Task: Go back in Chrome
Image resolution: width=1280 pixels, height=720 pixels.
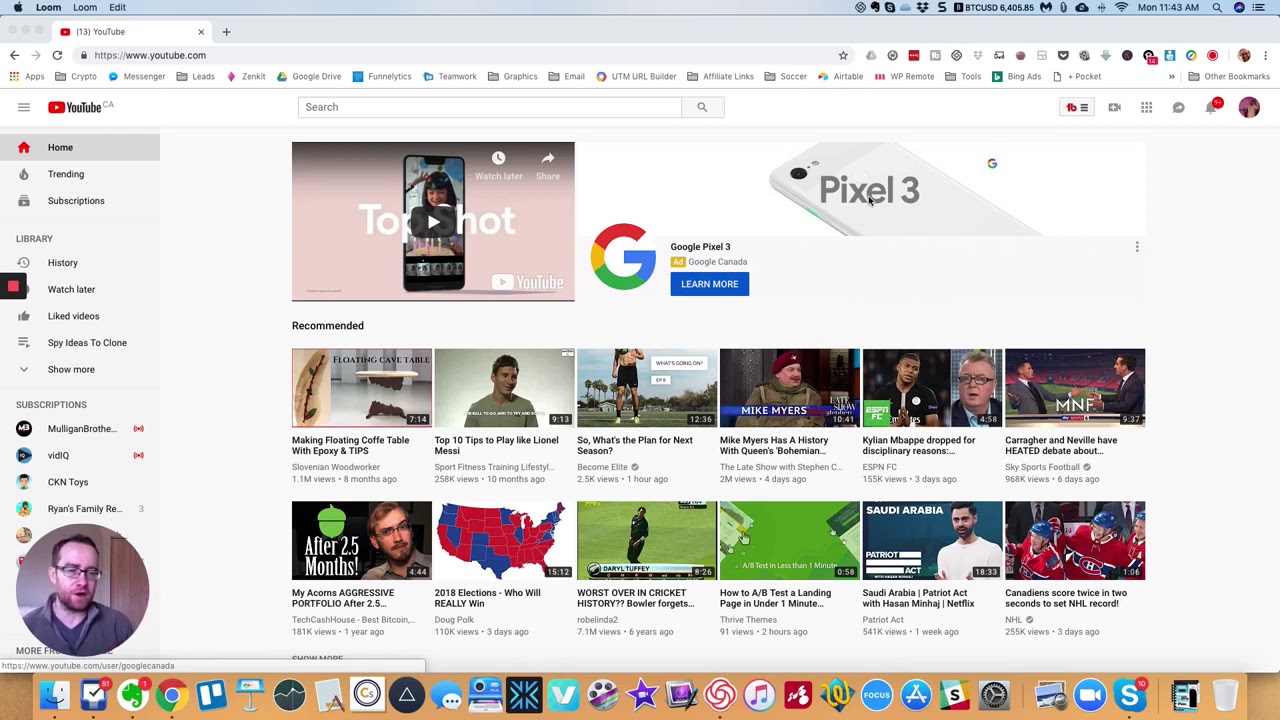Action: click(14, 55)
